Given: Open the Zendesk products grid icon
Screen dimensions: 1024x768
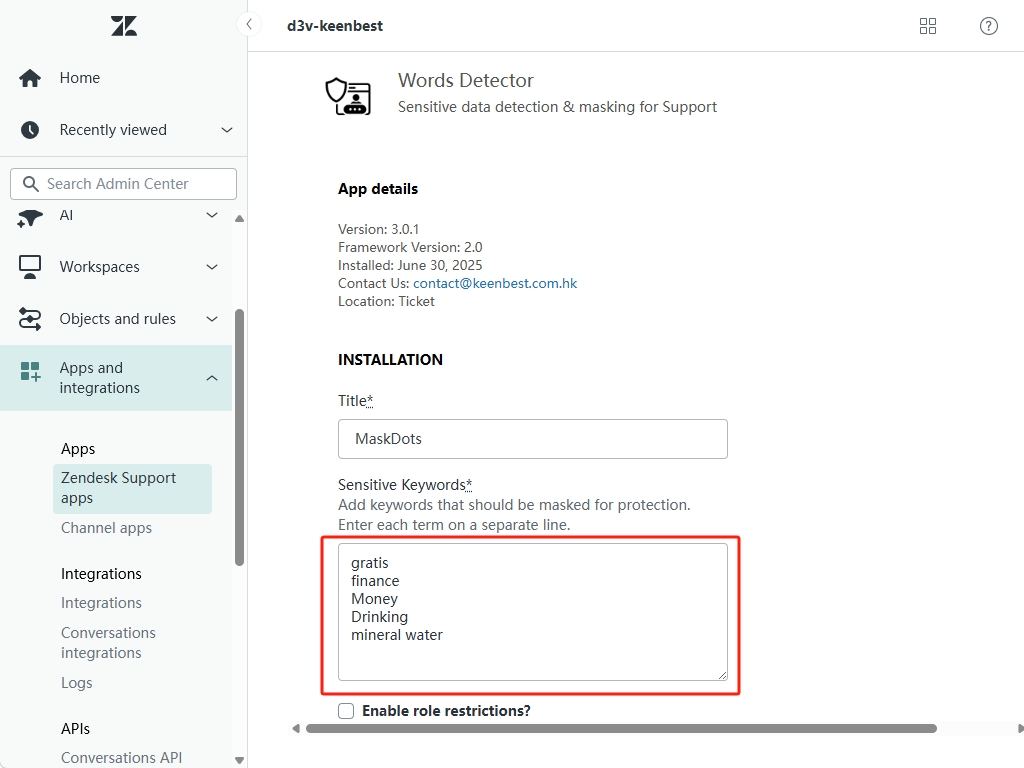Looking at the screenshot, I should coord(927,26).
